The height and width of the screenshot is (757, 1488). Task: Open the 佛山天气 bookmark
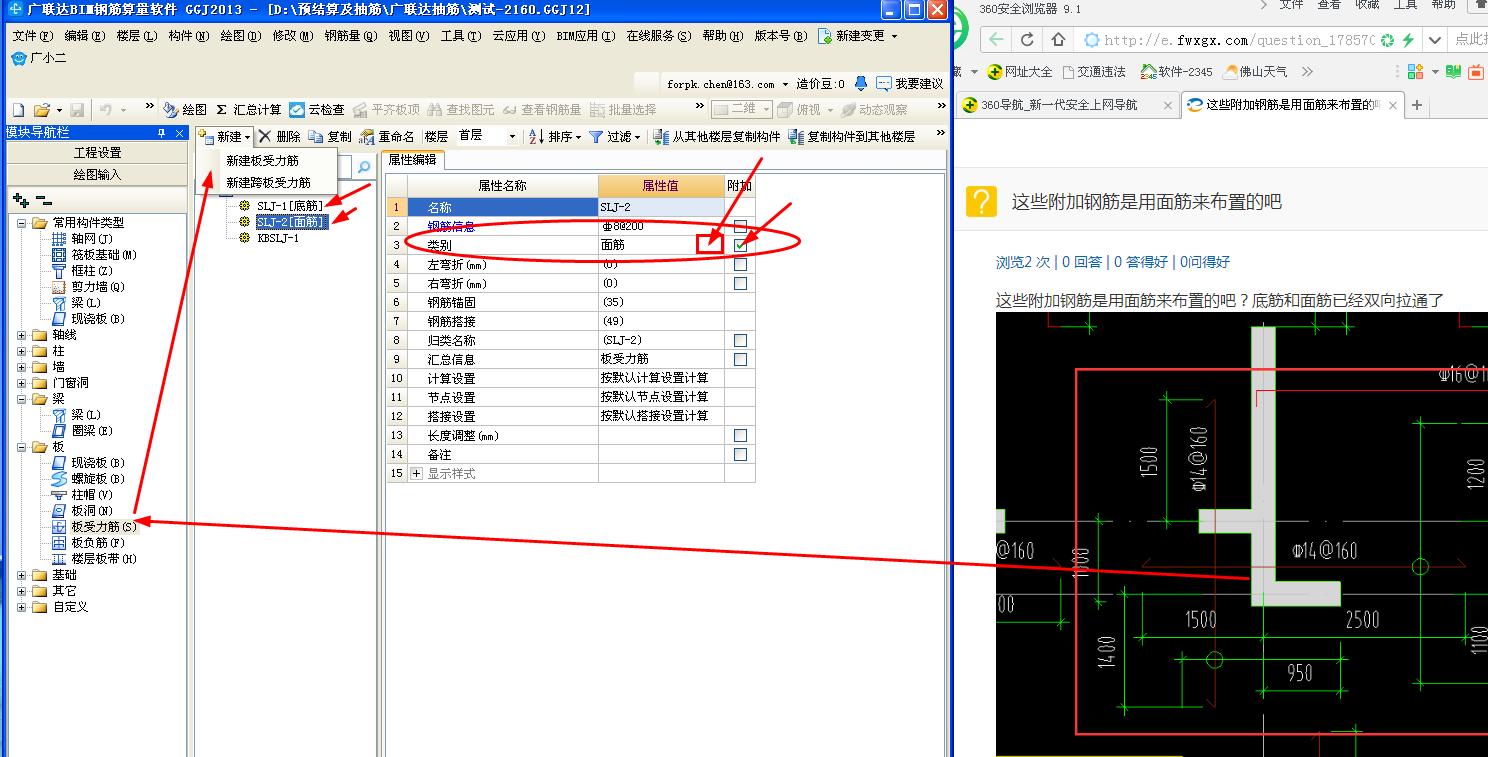point(1255,72)
